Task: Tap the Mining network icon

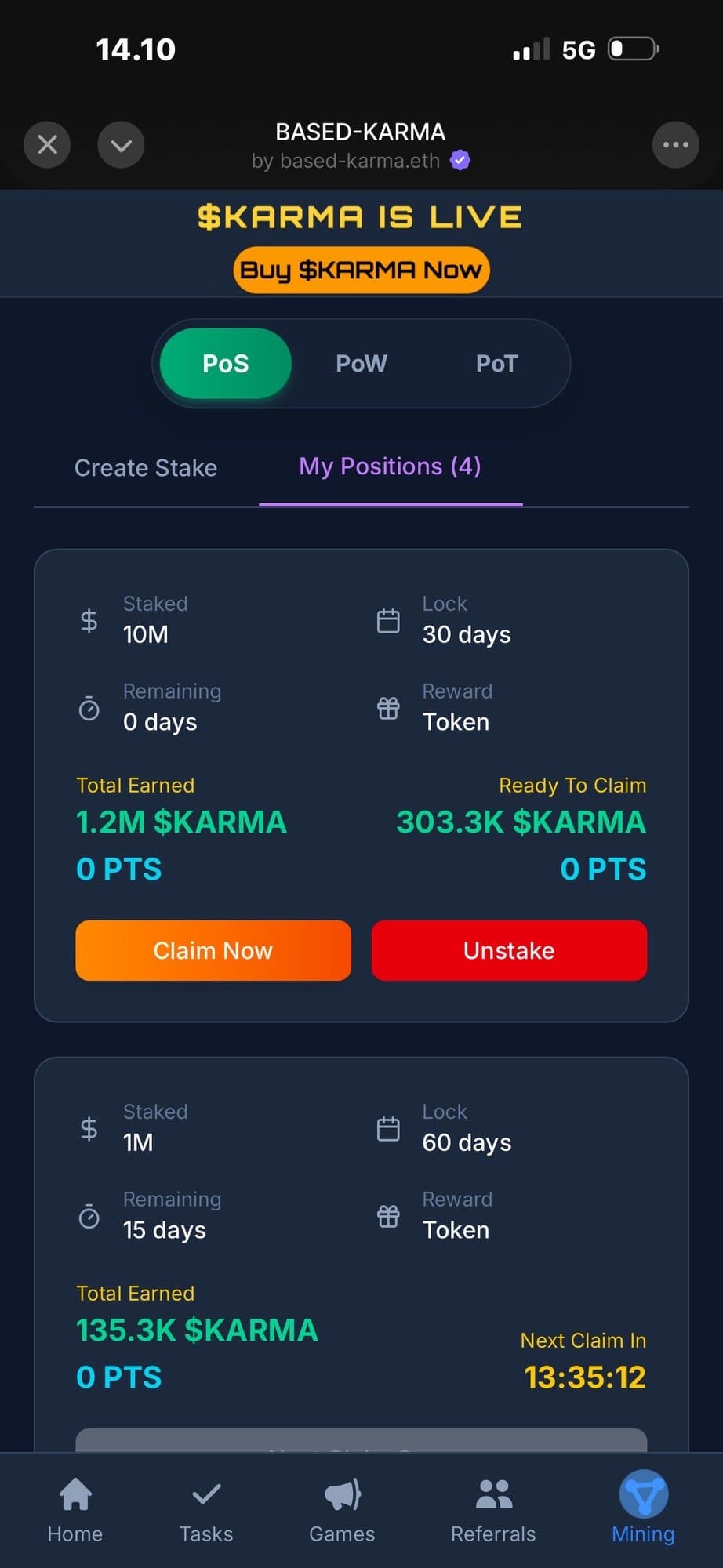Action: (x=644, y=1494)
